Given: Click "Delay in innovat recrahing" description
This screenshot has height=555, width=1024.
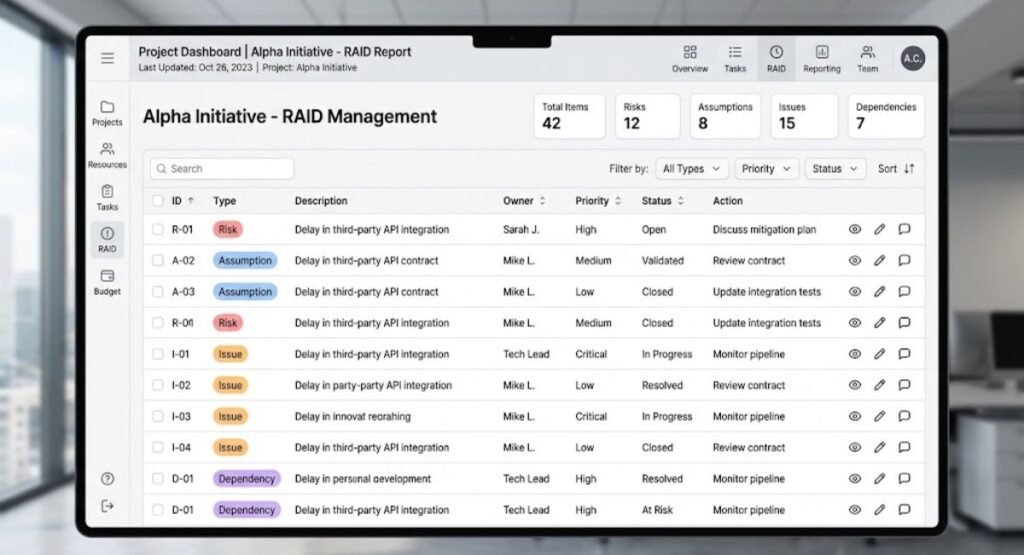Looking at the screenshot, I should point(353,416).
